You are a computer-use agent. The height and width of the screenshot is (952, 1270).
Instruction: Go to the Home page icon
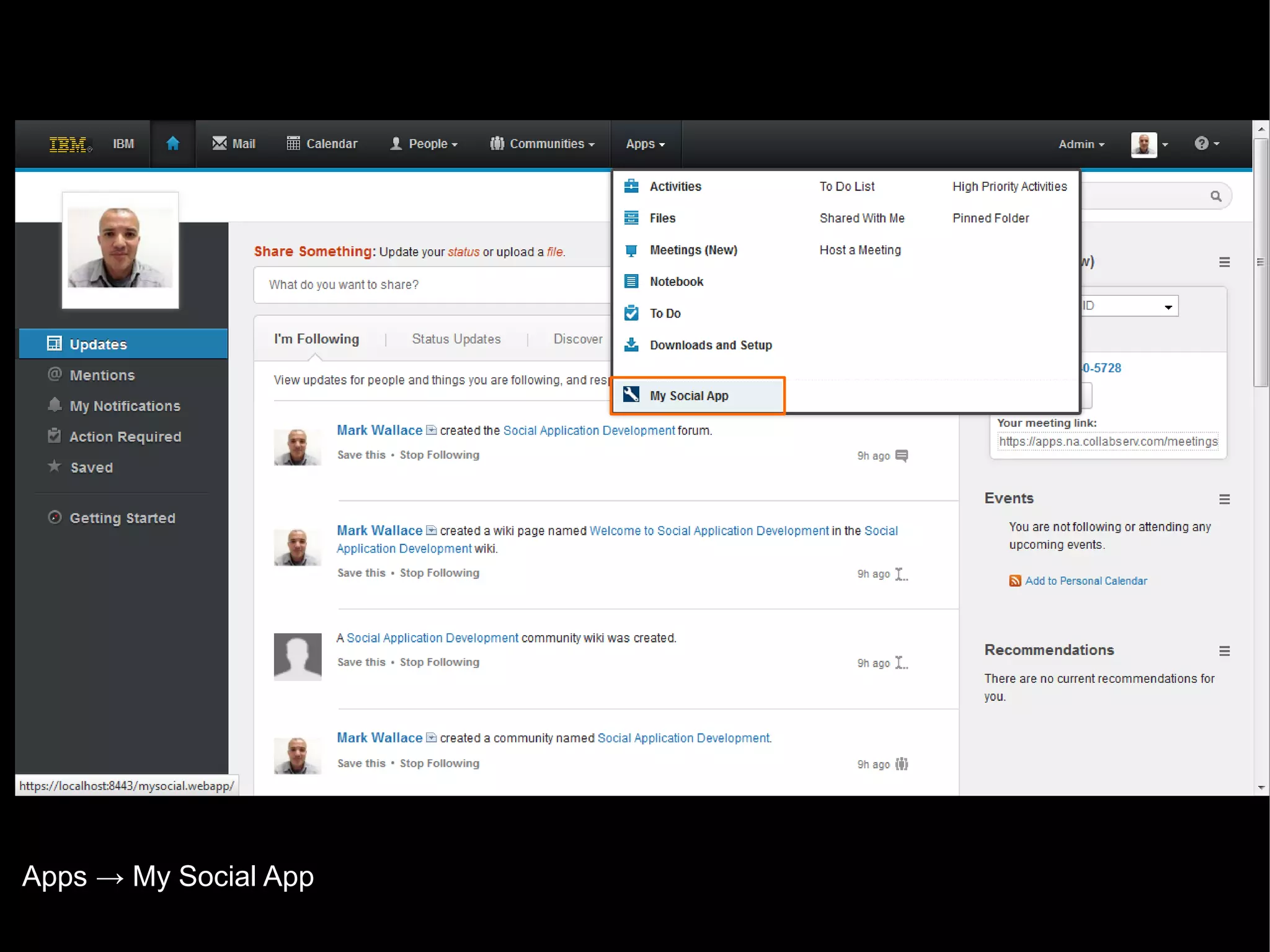[172, 143]
